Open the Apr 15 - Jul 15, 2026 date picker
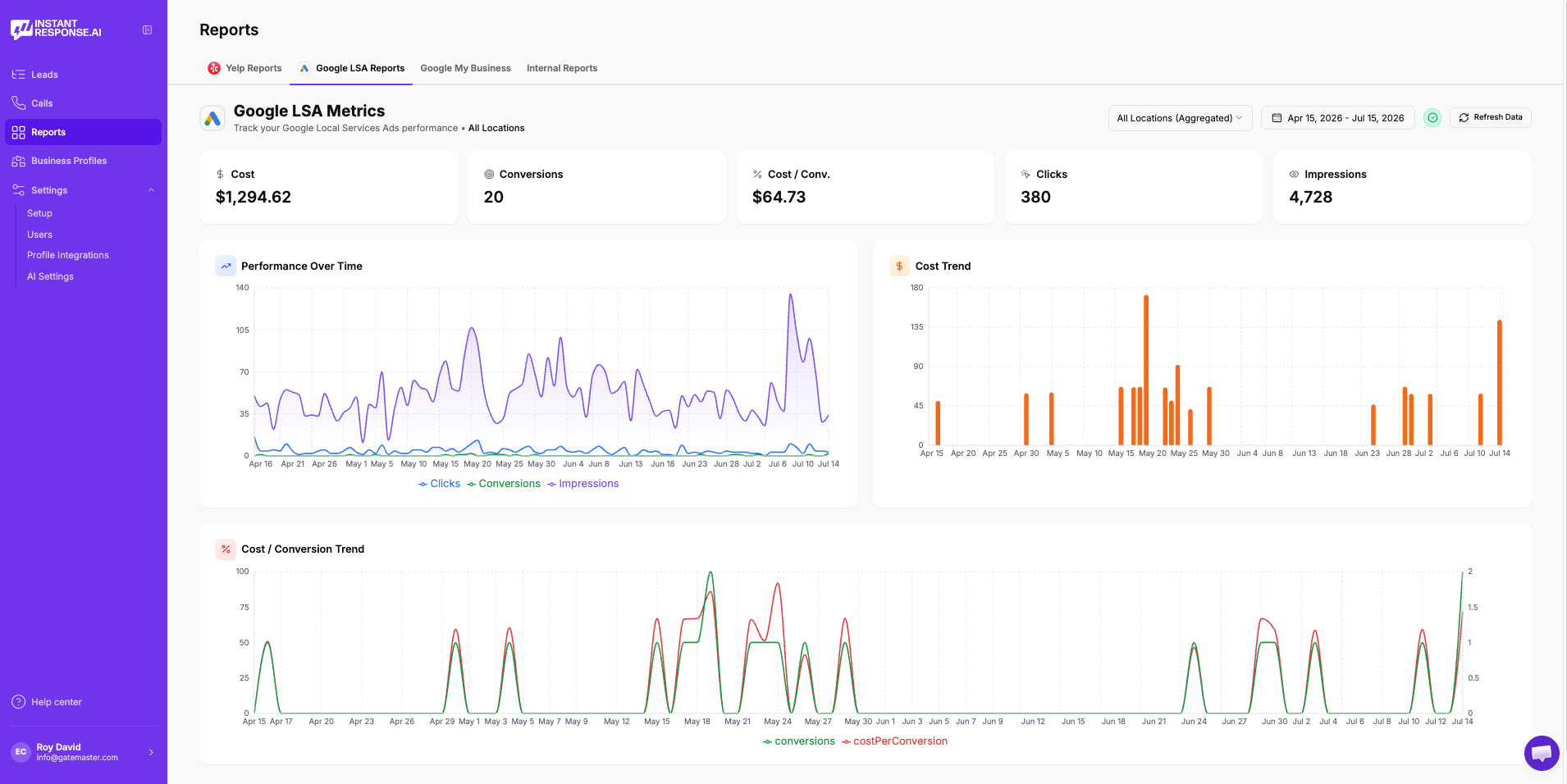The image size is (1567, 784). tap(1338, 118)
